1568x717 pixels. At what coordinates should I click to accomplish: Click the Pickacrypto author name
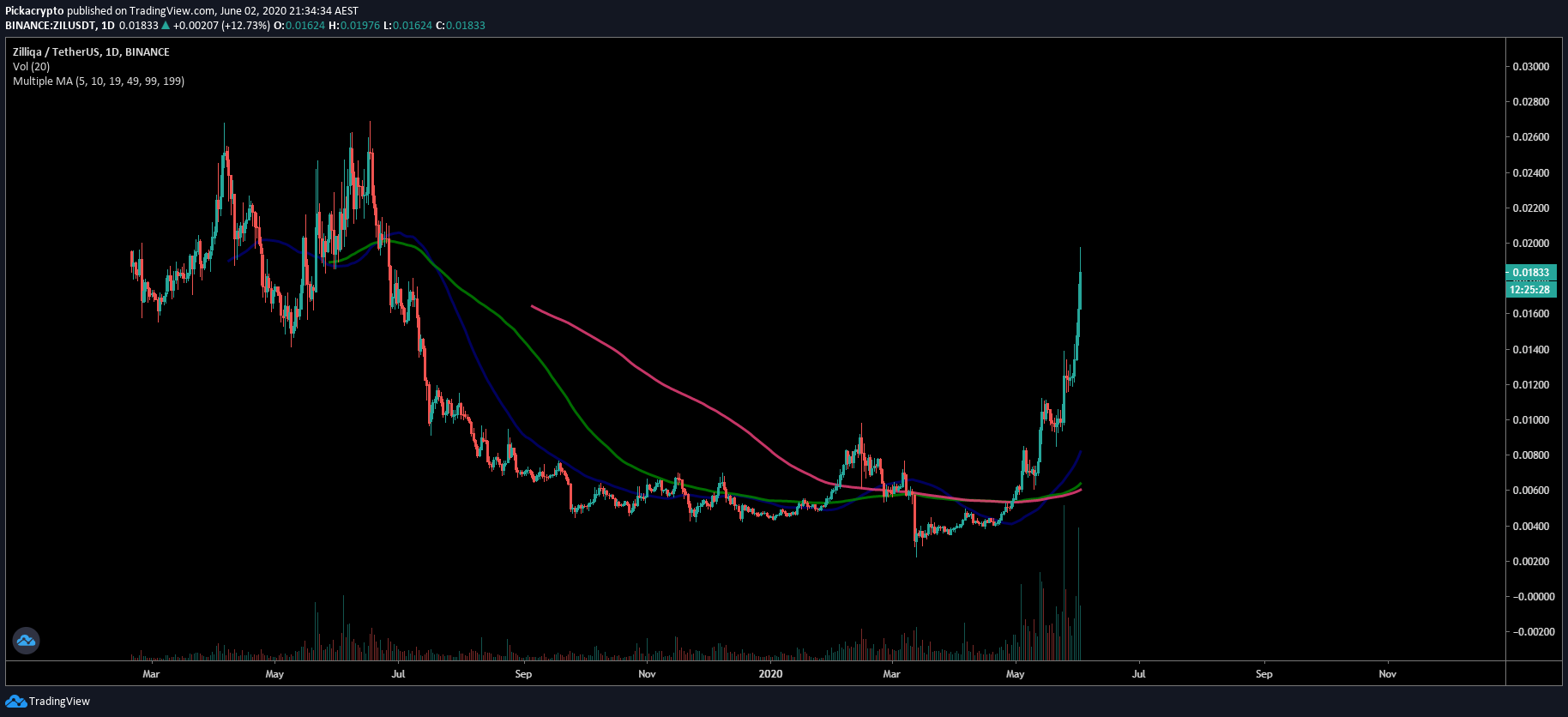pos(34,11)
